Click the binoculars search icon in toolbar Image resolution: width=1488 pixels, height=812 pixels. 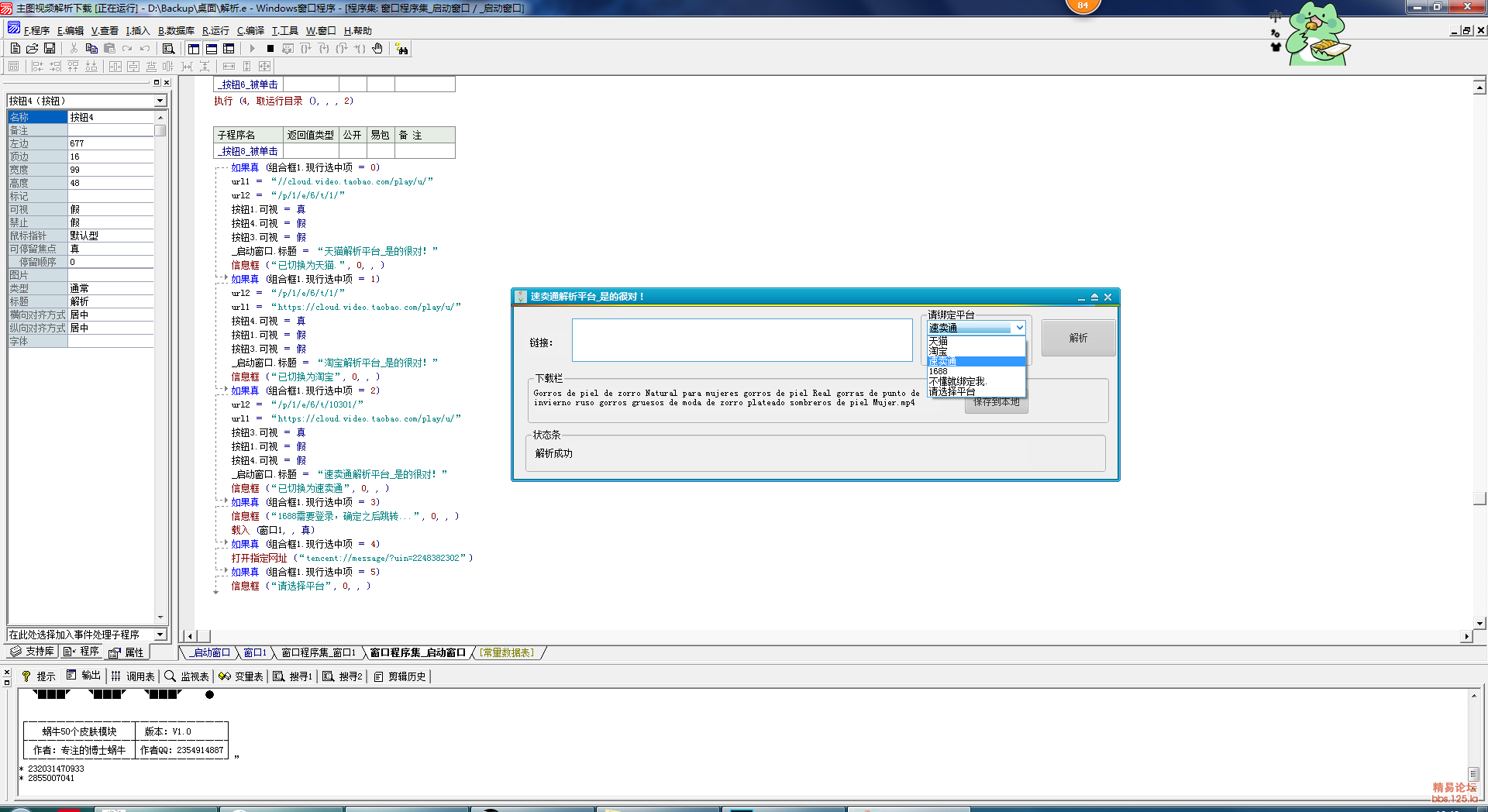pyautogui.click(x=401, y=49)
